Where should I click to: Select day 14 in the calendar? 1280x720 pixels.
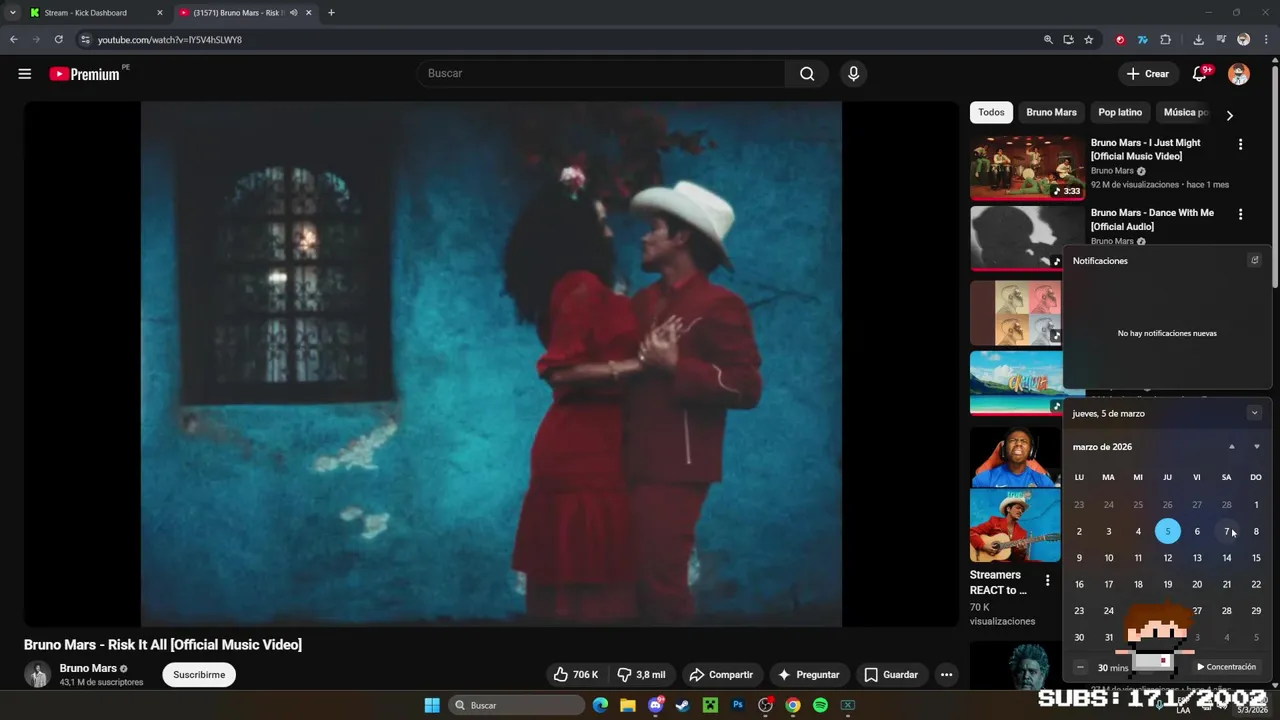pos(1227,558)
